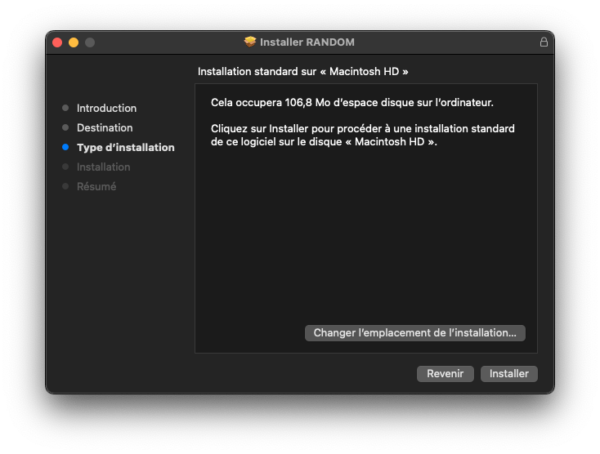
Task: Start installation with the Installer button
Action: (x=509, y=373)
